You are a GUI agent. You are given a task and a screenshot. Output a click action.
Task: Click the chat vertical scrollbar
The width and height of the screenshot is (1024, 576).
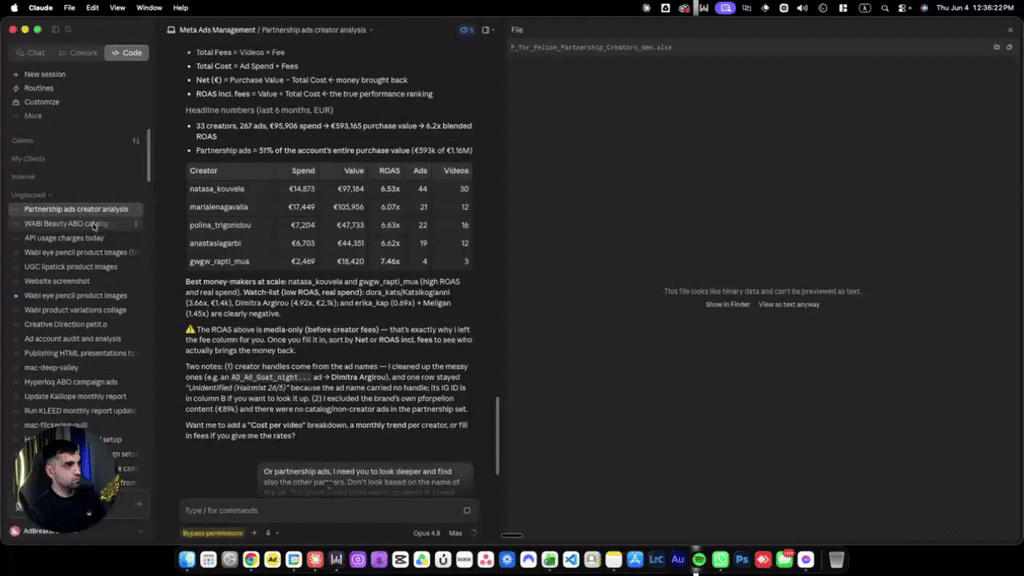498,435
